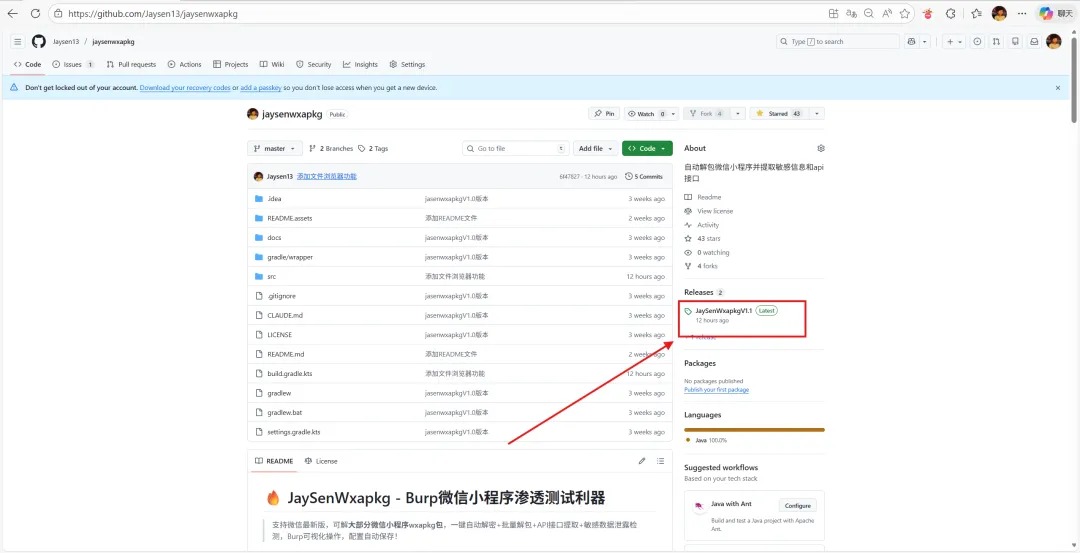This screenshot has height=553, width=1080.
Task: Open the GitHub hamburger navigation menu
Action: coord(18,41)
